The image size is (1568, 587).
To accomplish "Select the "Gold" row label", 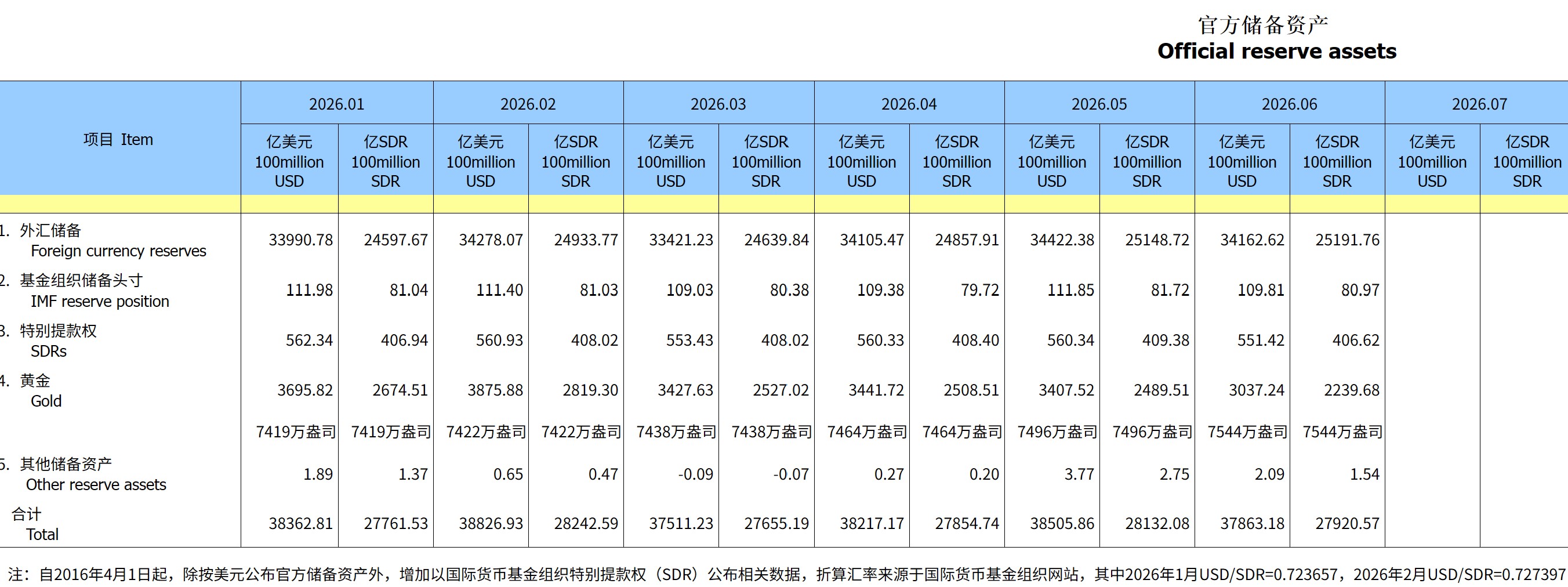I will 46,401.
